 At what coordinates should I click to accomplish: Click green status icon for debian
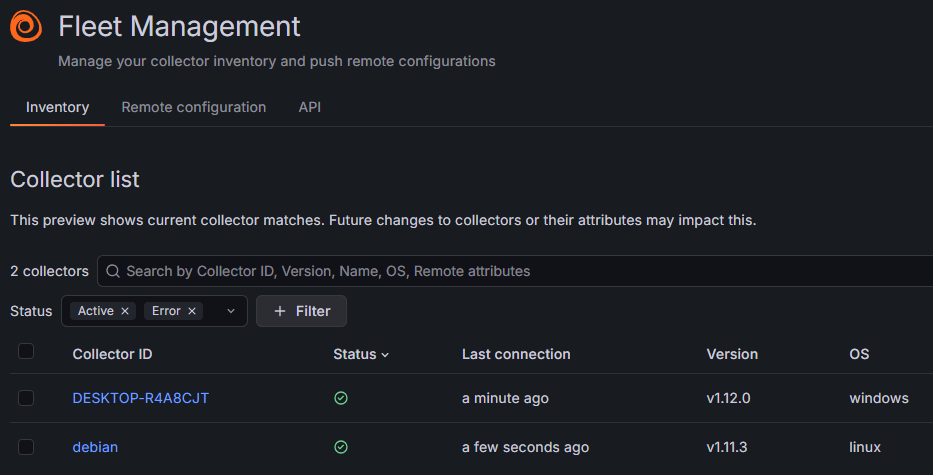tap(341, 447)
